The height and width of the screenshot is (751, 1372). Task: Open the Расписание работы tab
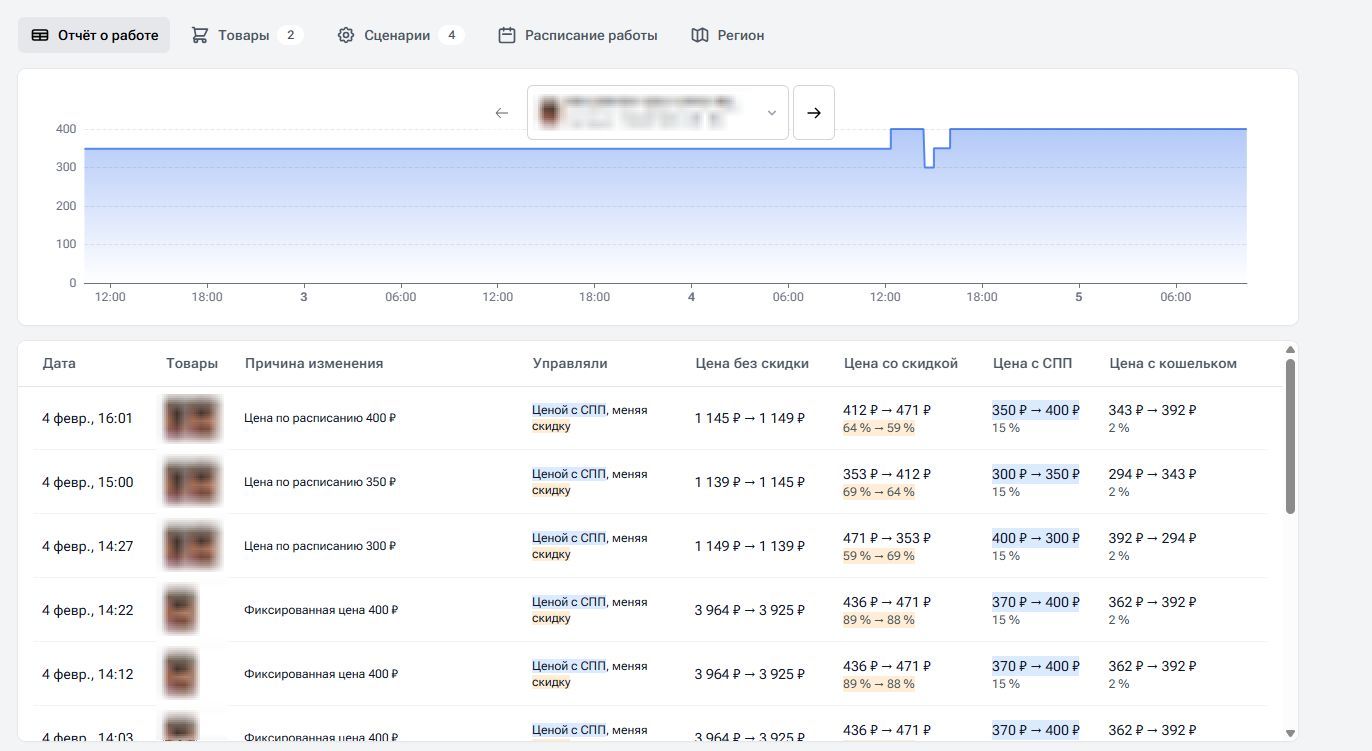(x=590, y=35)
